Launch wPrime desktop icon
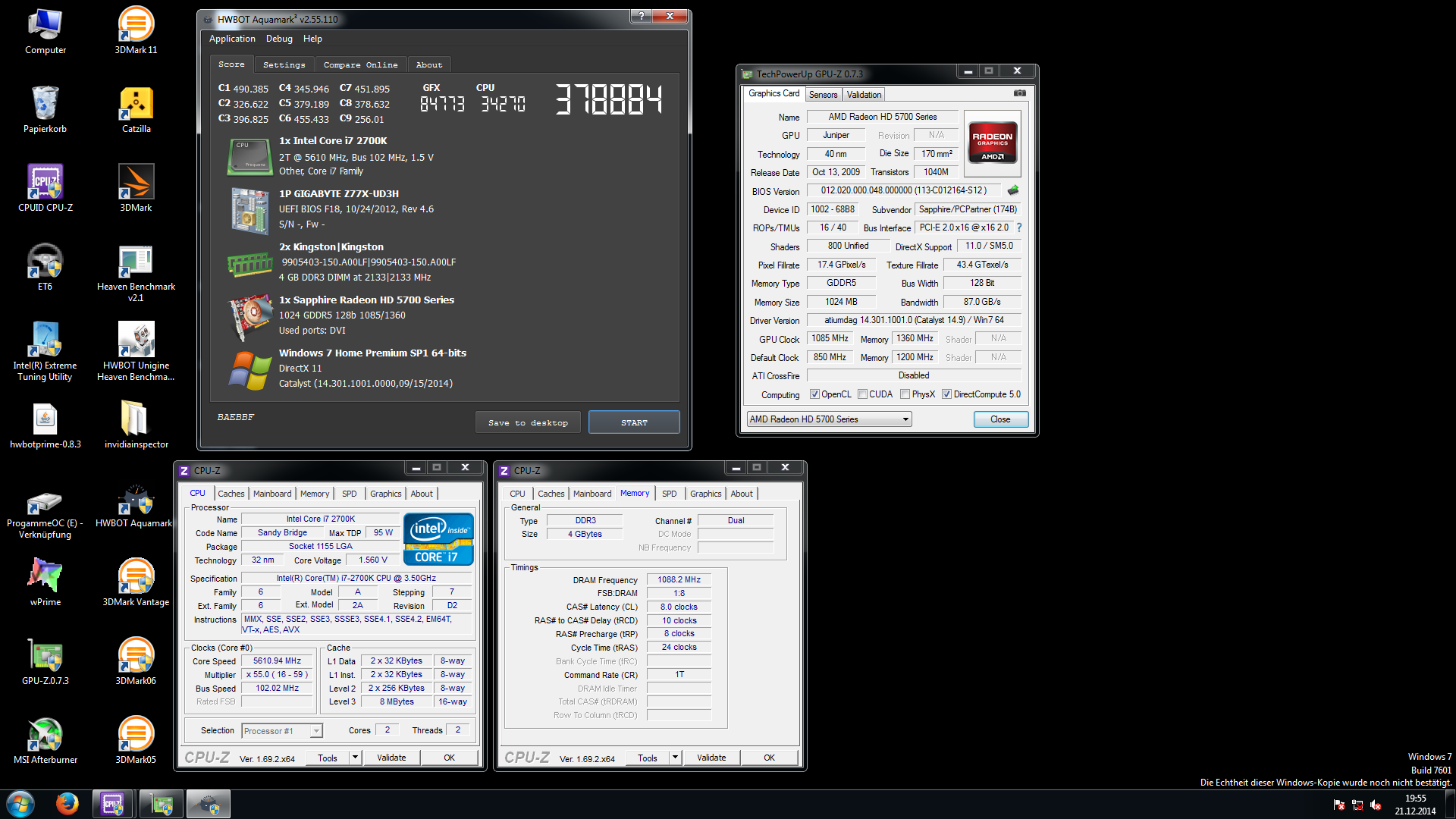1456x819 pixels. (45, 583)
